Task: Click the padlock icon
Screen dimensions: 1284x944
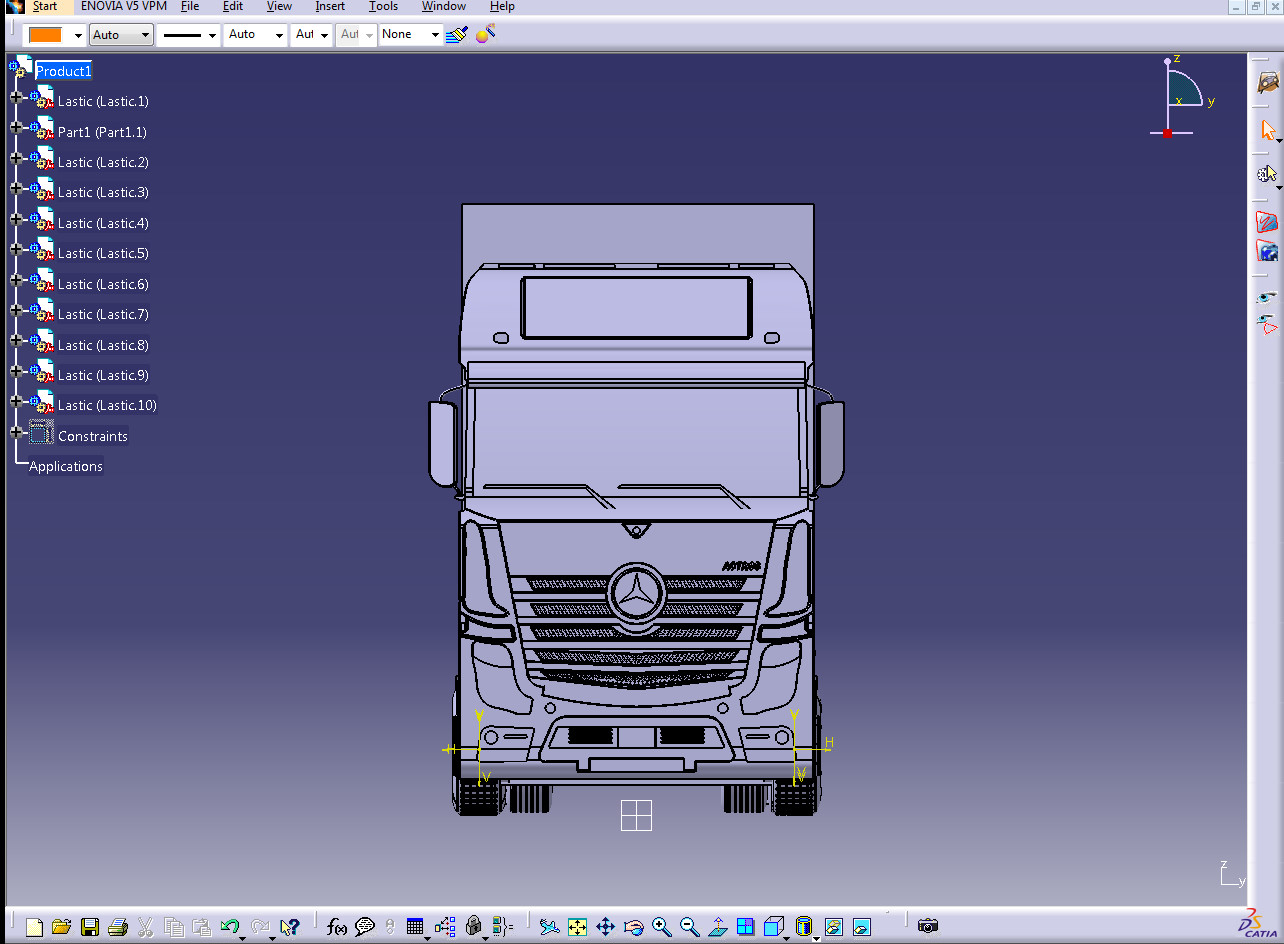Action: 474,927
